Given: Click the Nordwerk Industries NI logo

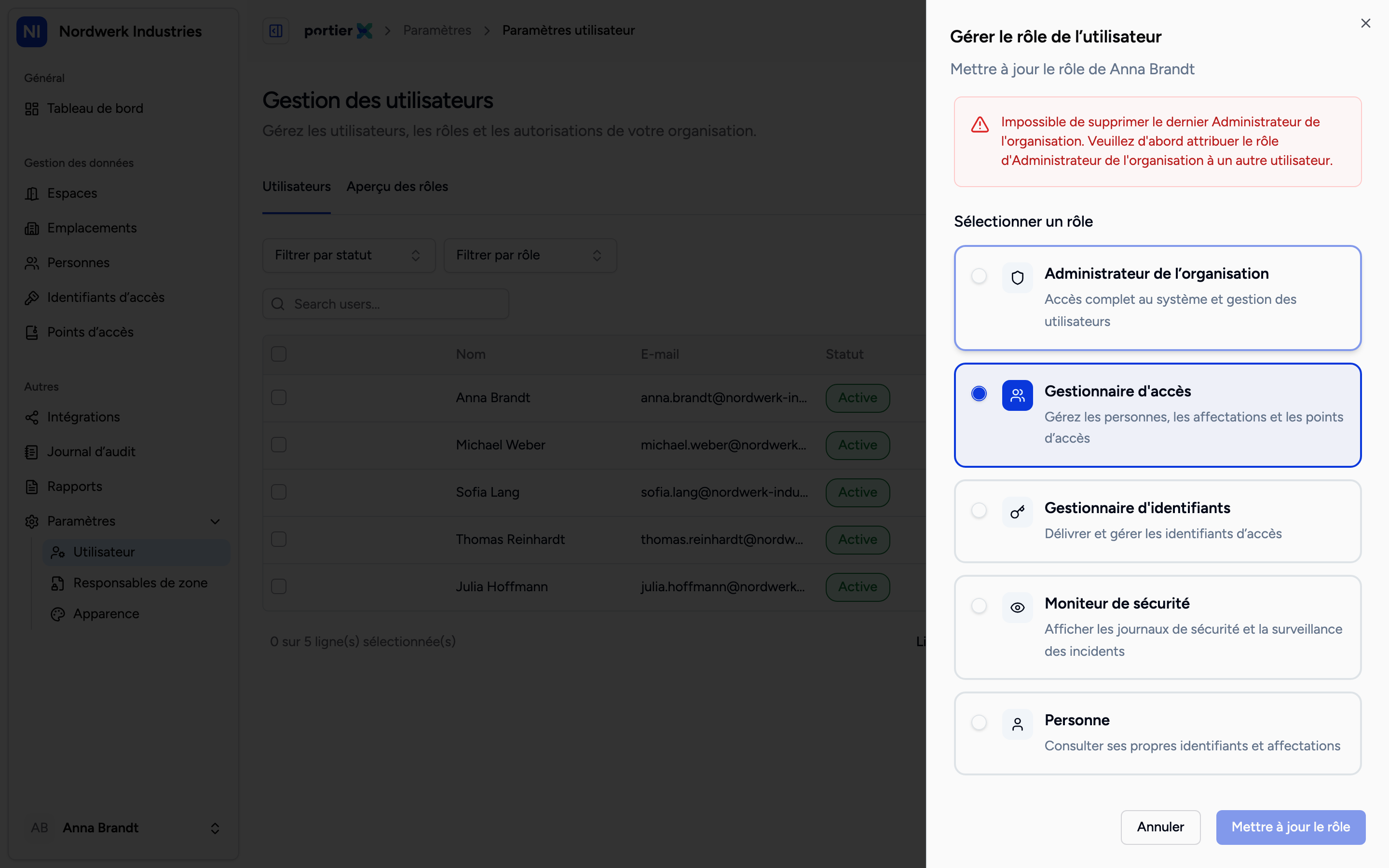Looking at the screenshot, I should pyautogui.click(x=31, y=31).
